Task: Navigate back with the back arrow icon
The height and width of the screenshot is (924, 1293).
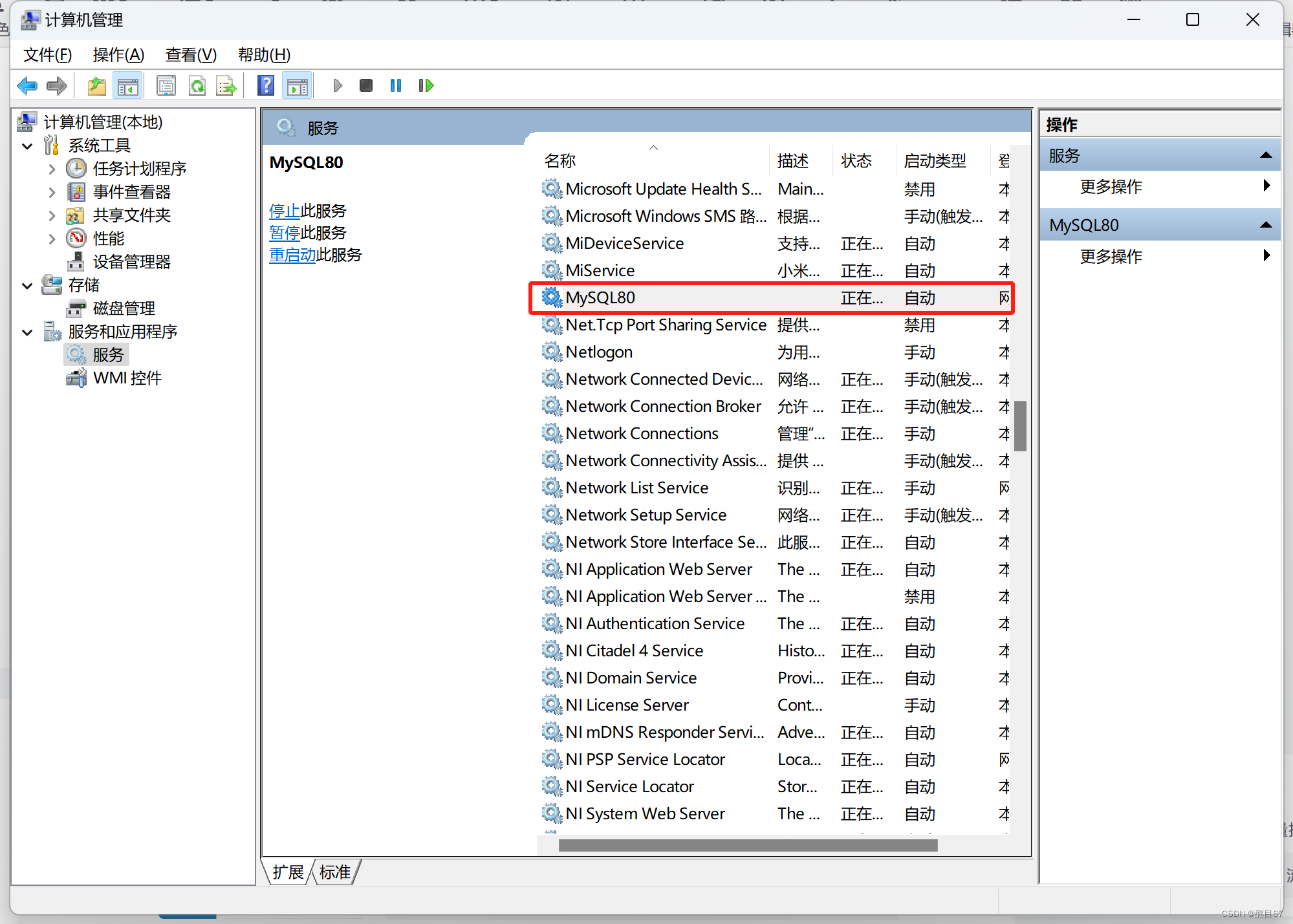Action: click(x=27, y=85)
